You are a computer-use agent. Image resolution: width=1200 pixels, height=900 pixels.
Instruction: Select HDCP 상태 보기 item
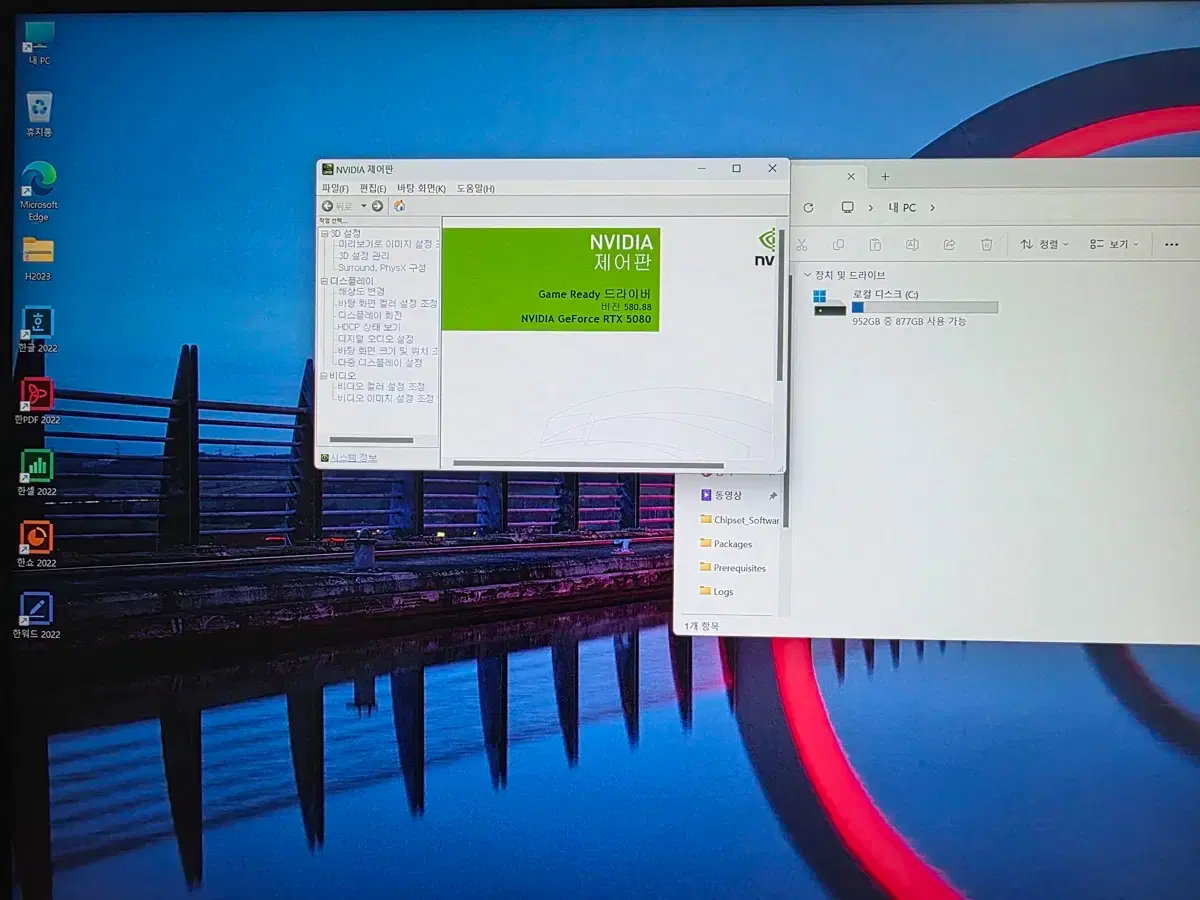click(369, 327)
